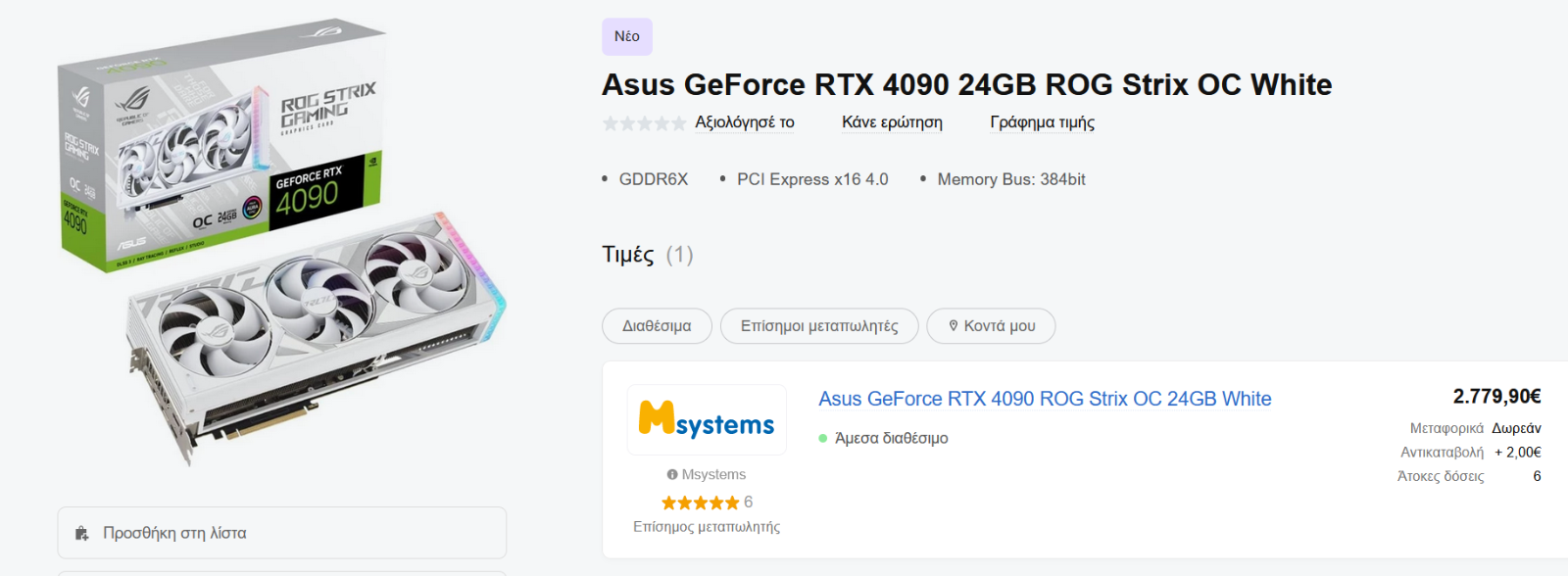Open 'Γράφημα τιμής' price chart link
The image size is (1568, 576).
point(1042,122)
